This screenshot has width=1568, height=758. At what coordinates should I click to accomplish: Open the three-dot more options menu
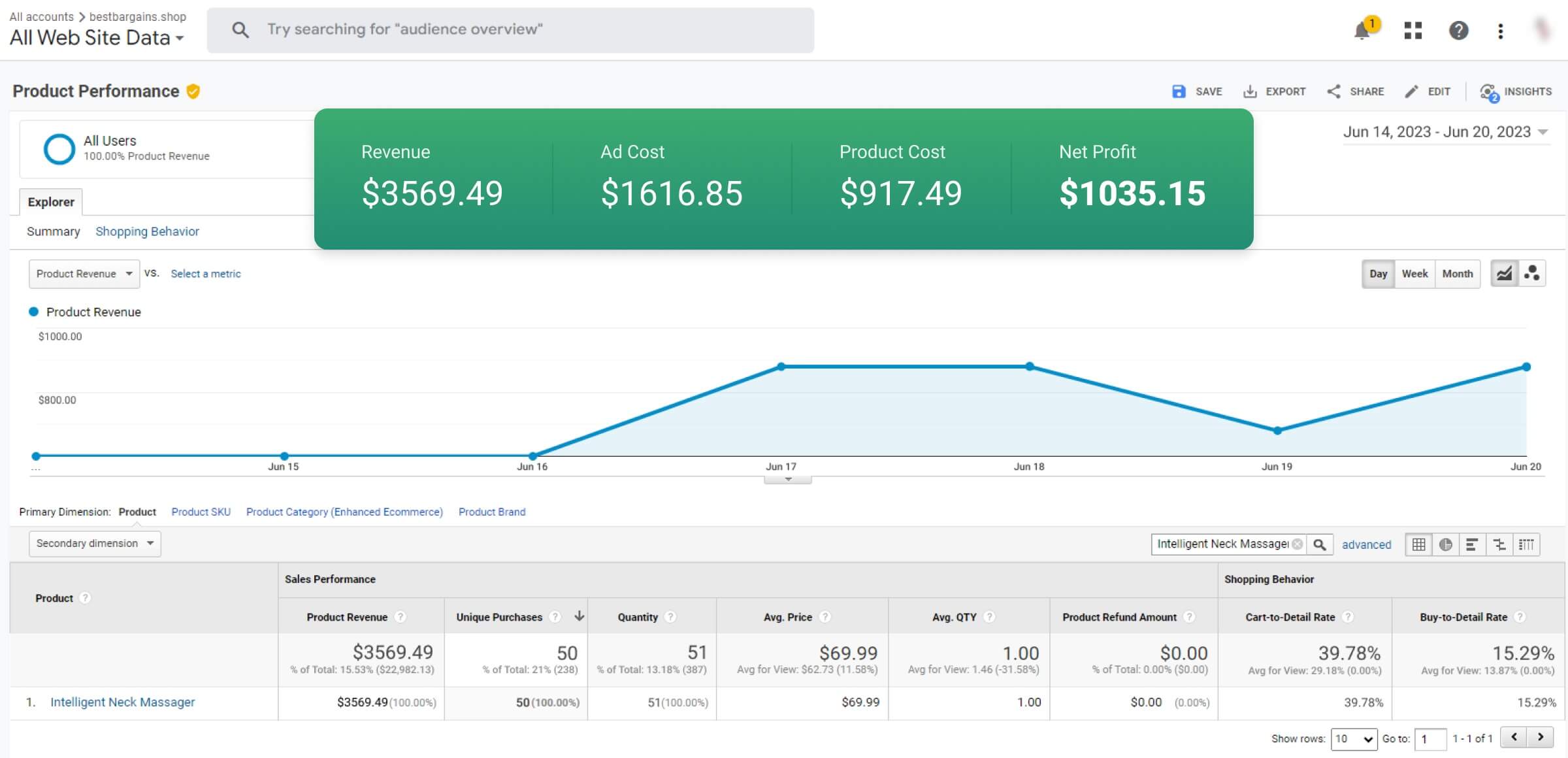click(1501, 31)
